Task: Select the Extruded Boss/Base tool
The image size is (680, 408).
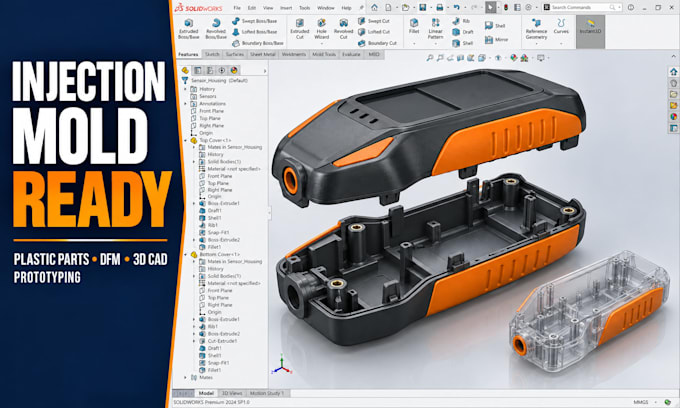Action: pyautogui.click(x=189, y=29)
